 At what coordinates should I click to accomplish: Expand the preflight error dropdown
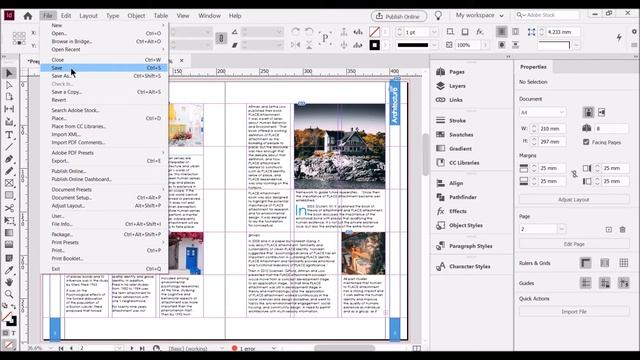(274, 349)
